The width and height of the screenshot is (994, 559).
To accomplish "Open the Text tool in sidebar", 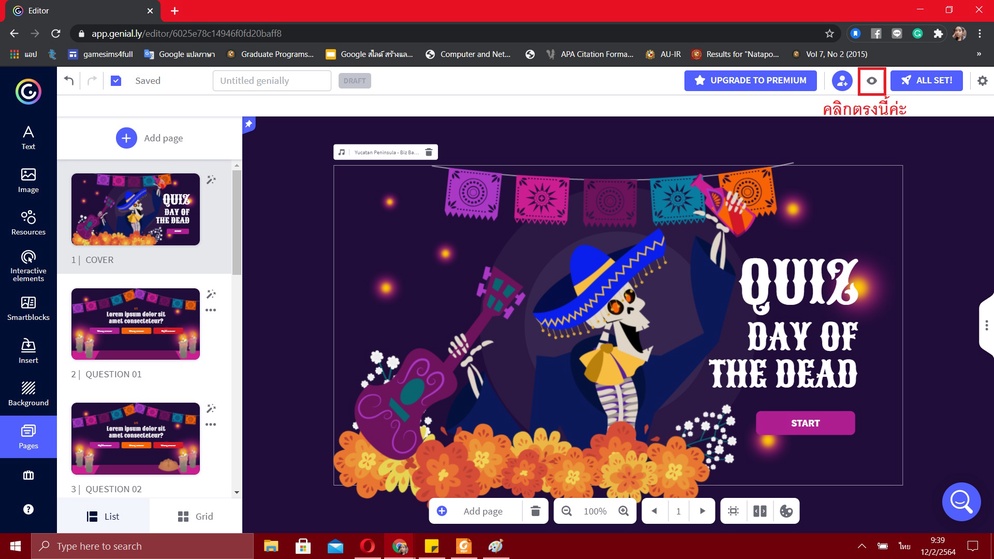I will click(x=28, y=138).
